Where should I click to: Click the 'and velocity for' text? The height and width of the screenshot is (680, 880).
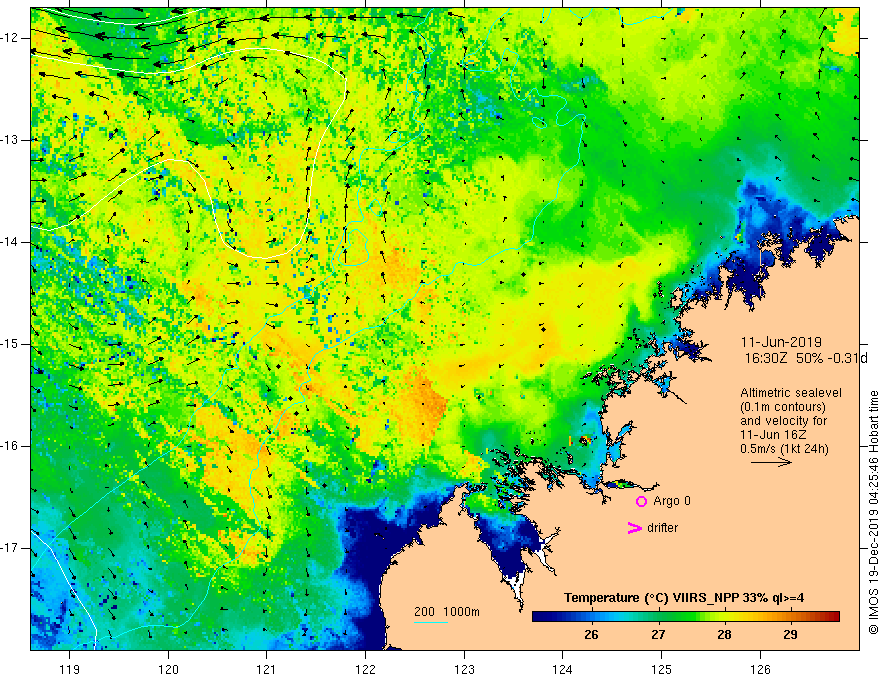pyautogui.click(x=783, y=420)
